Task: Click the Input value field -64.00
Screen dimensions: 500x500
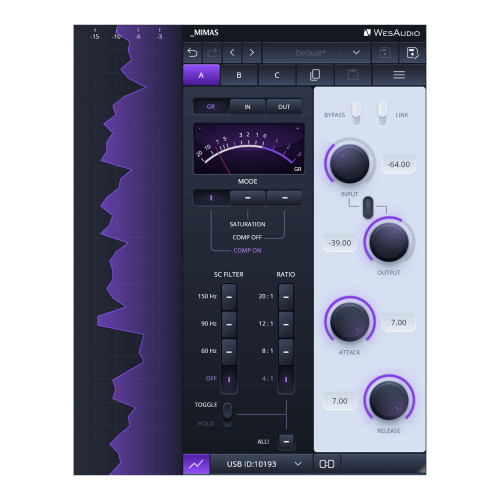Action: pos(399,164)
